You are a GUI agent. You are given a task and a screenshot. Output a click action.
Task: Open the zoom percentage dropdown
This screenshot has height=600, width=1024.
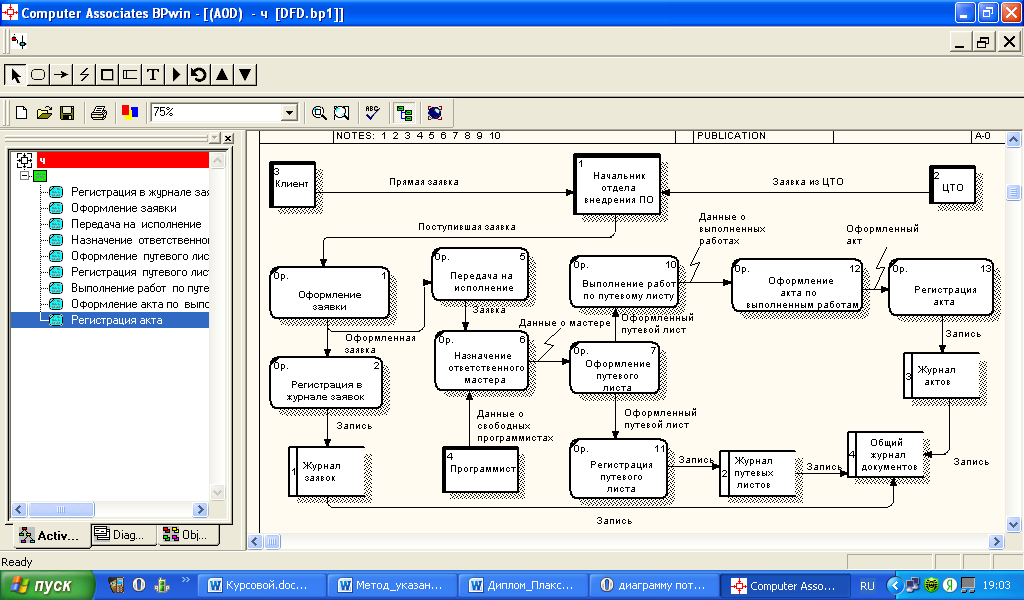(x=289, y=112)
